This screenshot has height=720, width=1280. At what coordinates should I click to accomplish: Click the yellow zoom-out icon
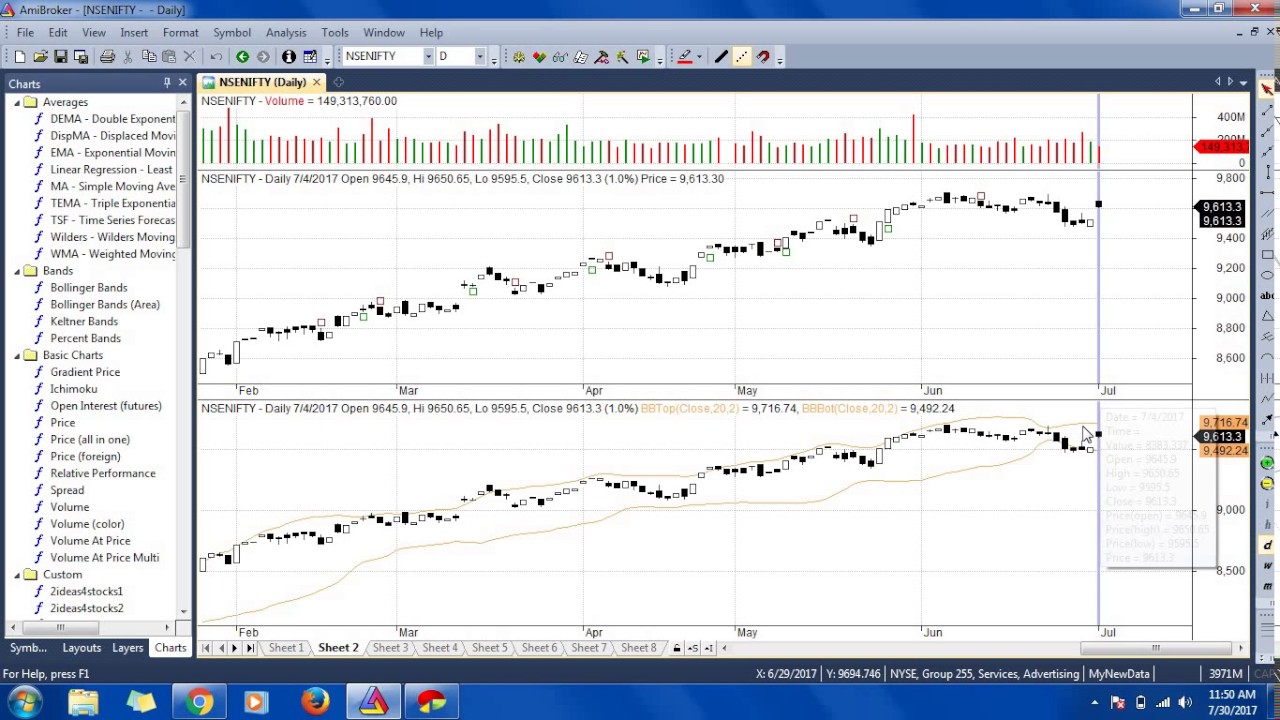pyautogui.click(x=1267, y=484)
